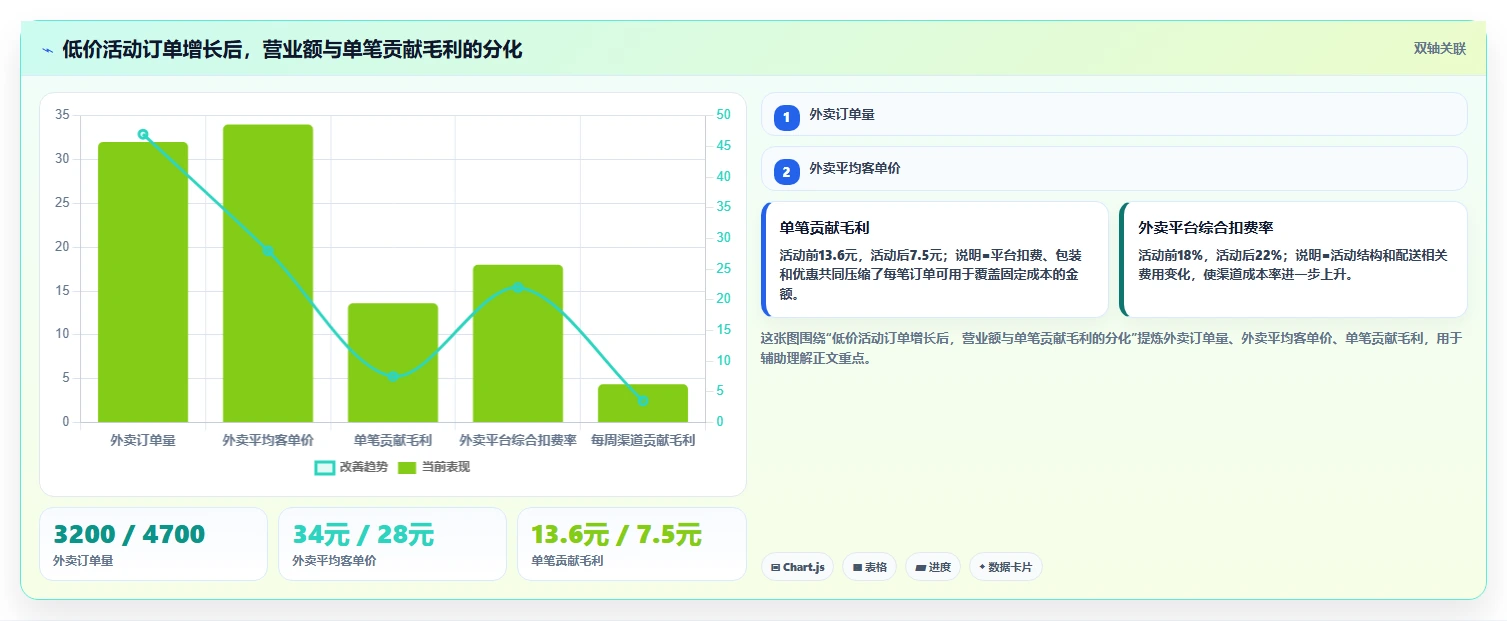This screenshot has width=1507, height=621.
Task: Click the line point above 外卖订单量
Action: point(143,134)
